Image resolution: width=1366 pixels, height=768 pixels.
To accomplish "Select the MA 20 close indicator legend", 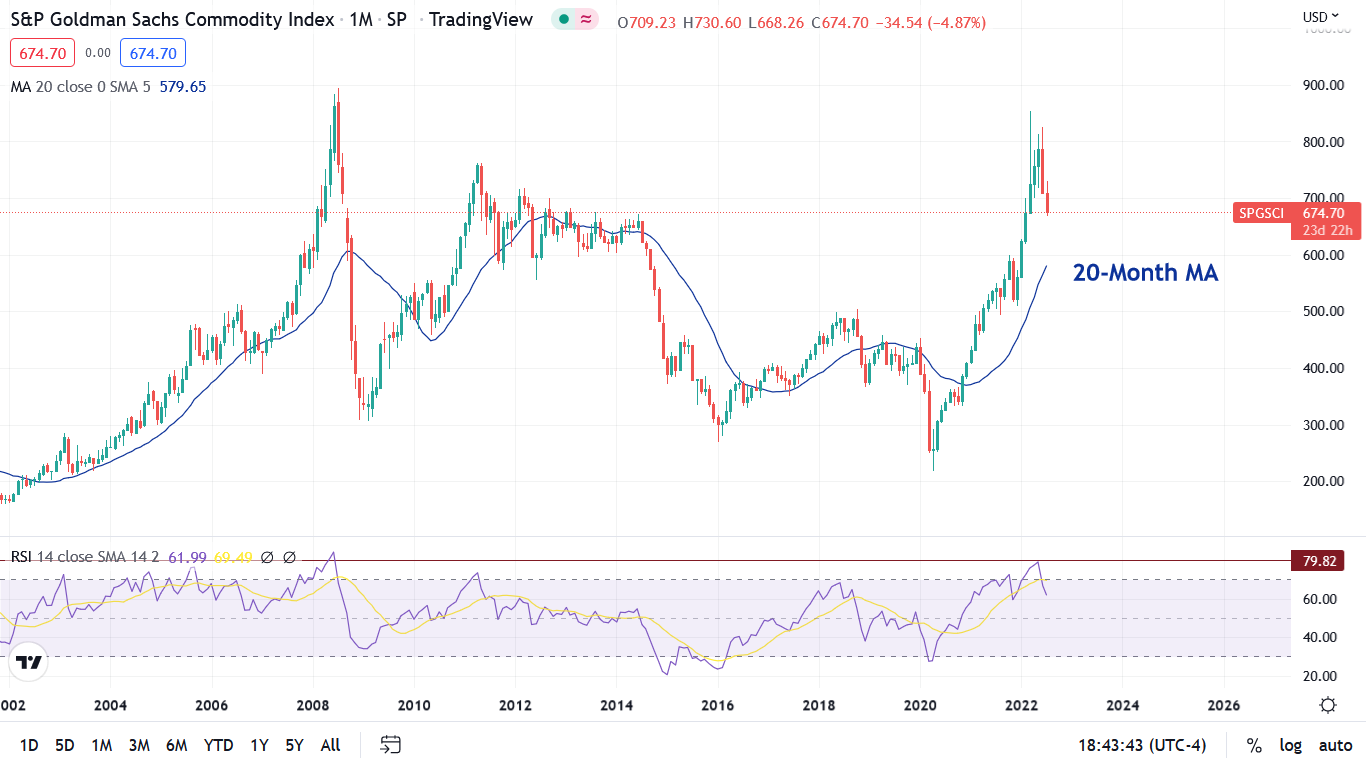I will (x=81, y=87).
